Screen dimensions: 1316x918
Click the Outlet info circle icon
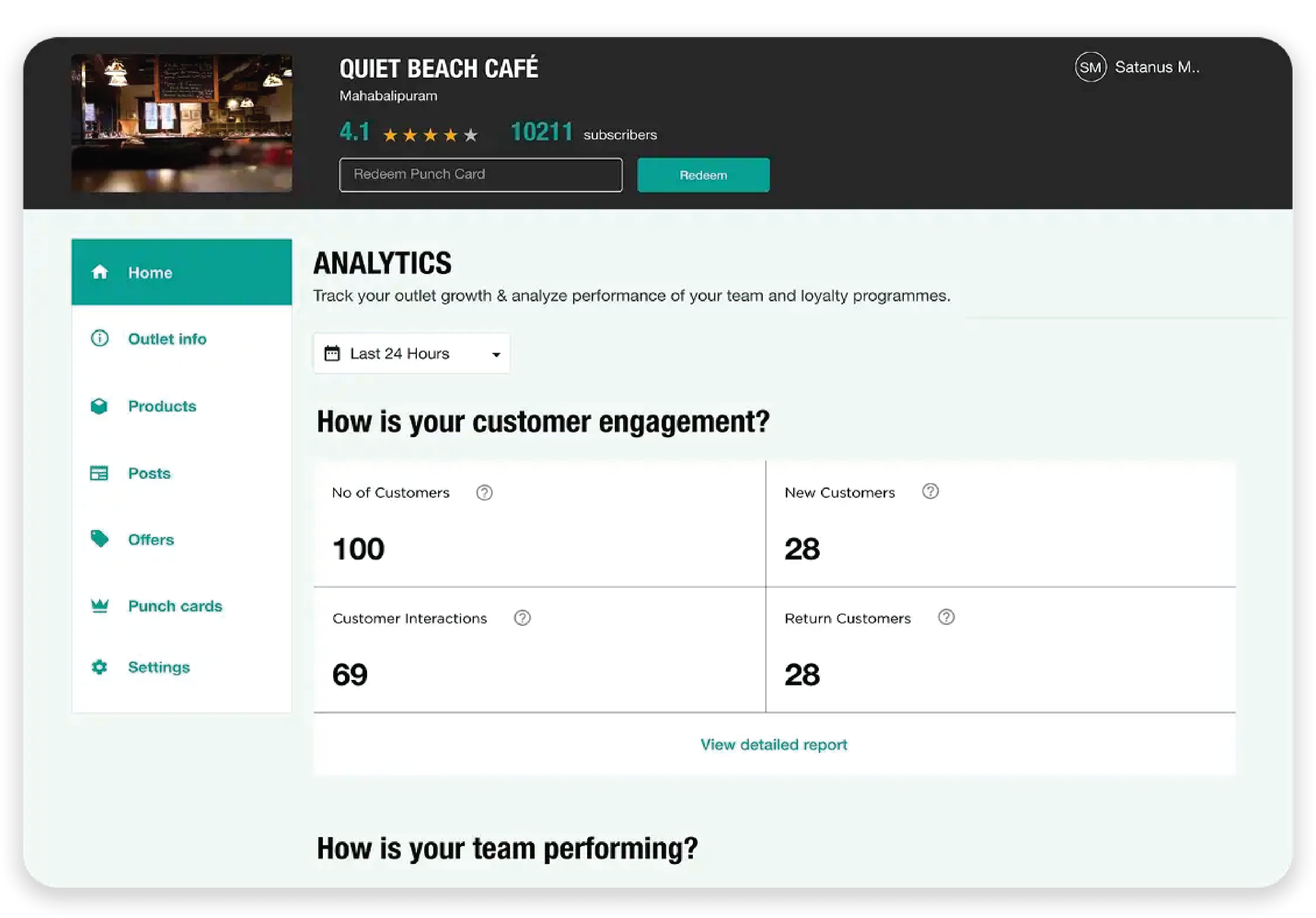point(100,338)
